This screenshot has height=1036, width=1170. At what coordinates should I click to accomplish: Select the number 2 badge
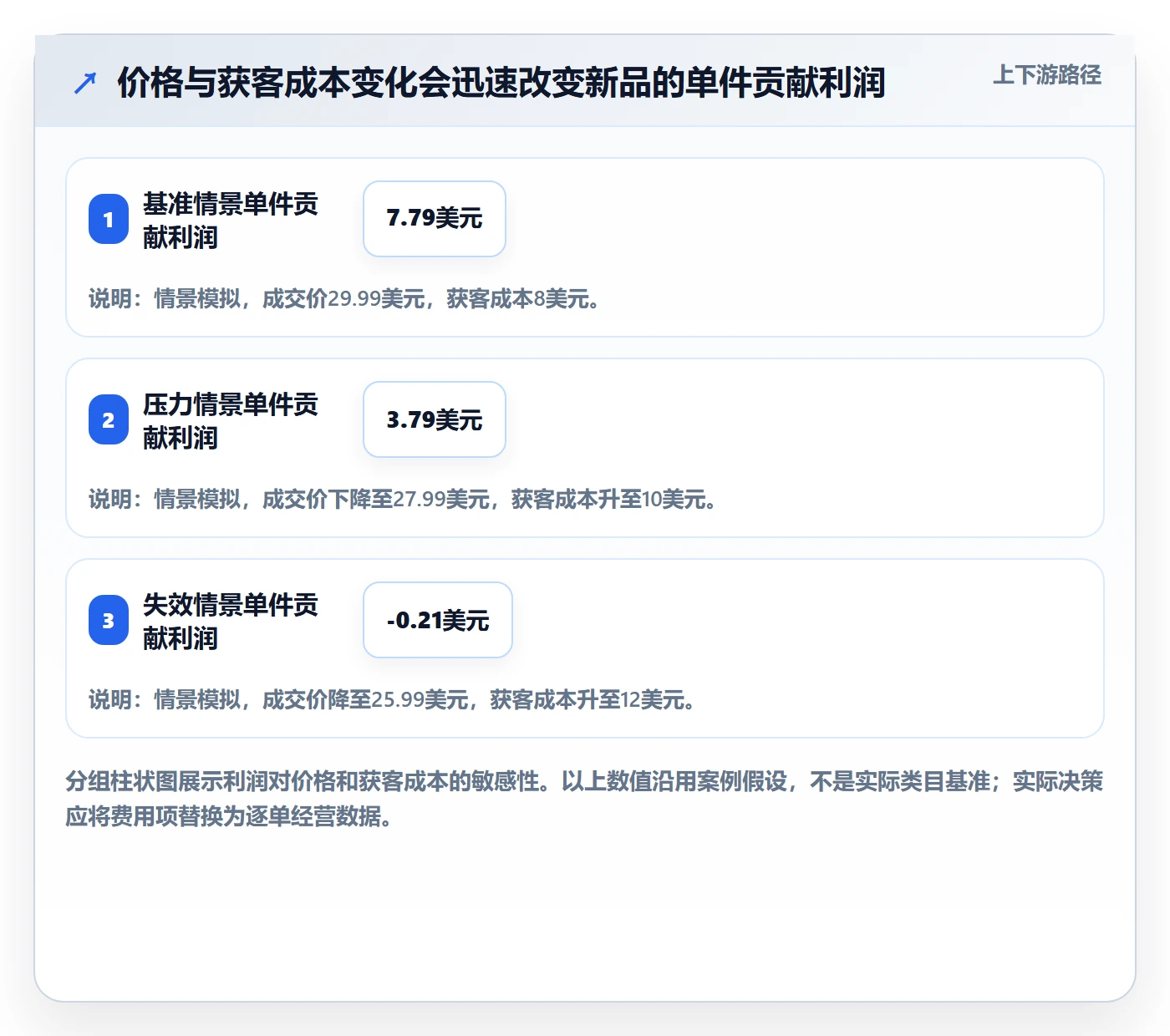(109, 419)
